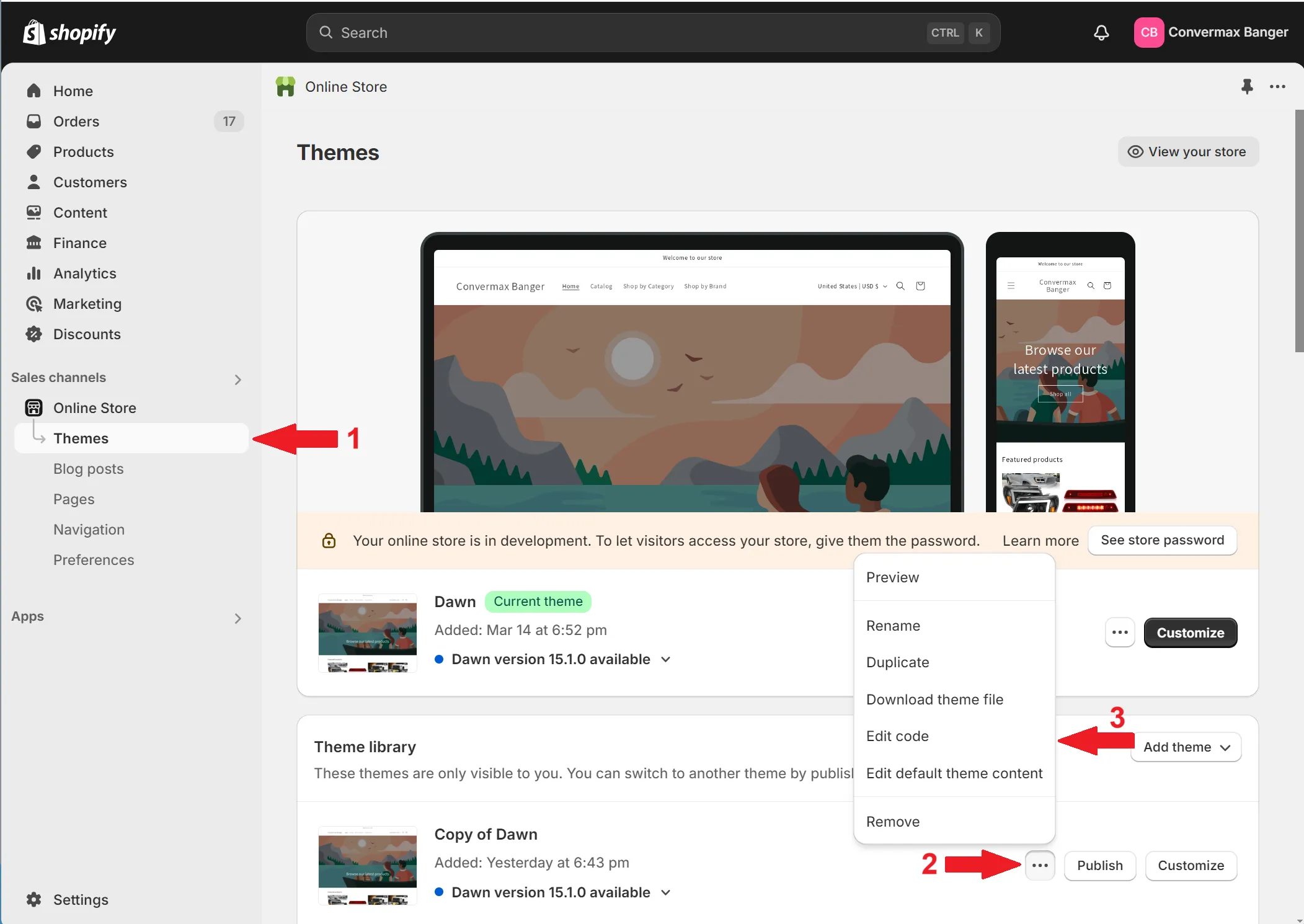This screenshot has height=924, width=1304.
Task: Publish the Copy of Dawn theme
Action: click(x=1099, y=865)
